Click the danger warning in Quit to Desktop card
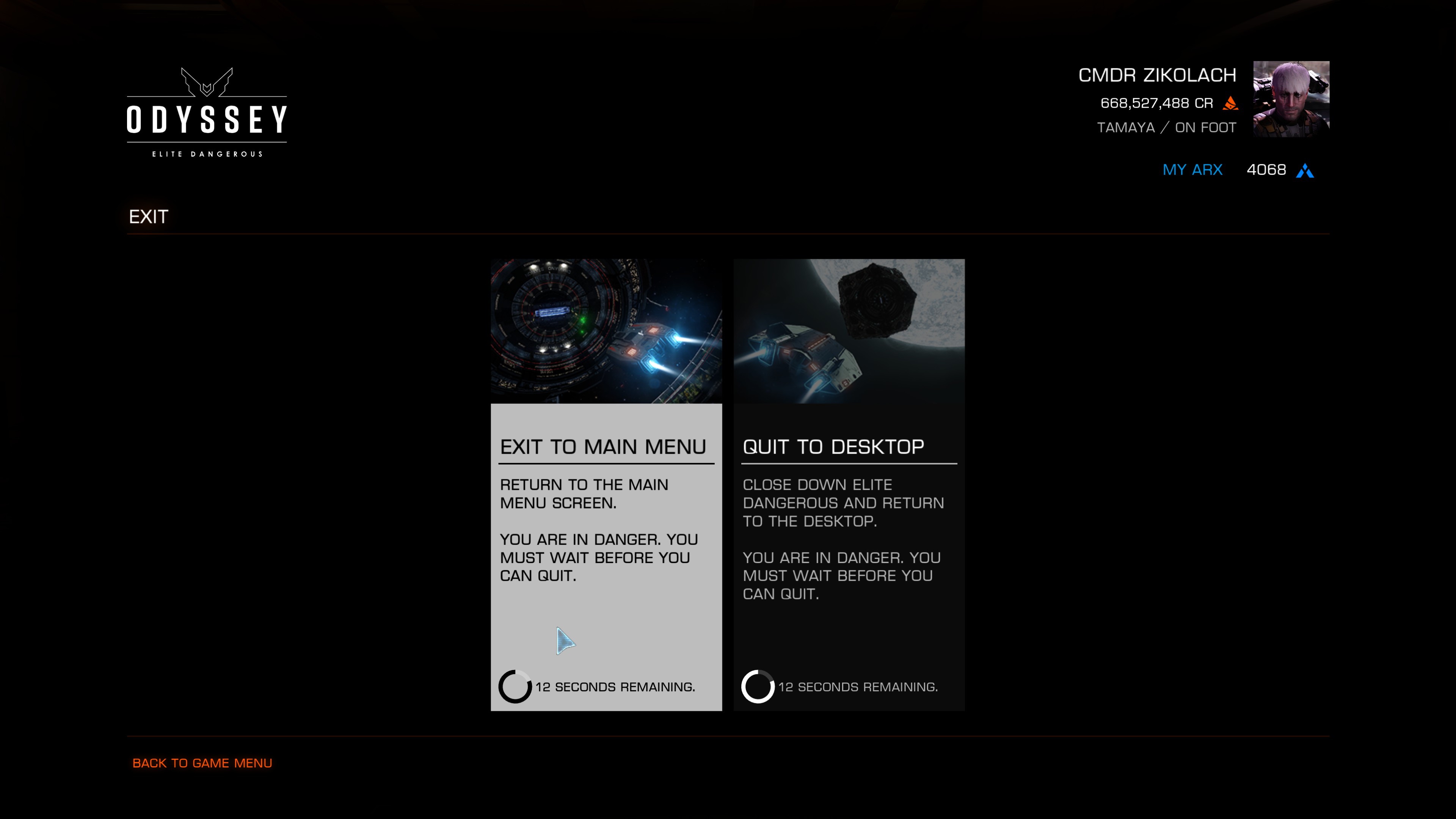 (x=842, y=576)
